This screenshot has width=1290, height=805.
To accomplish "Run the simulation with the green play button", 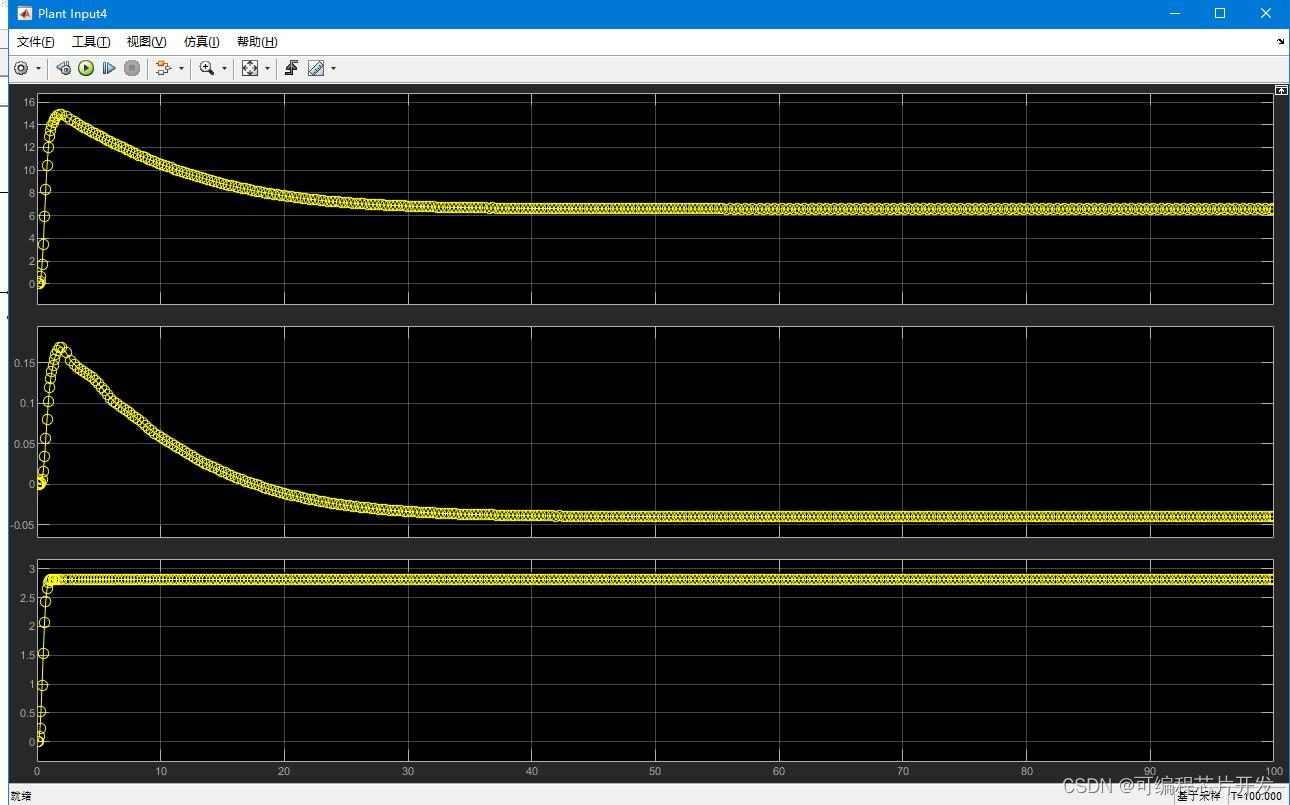I will click(86, 68).
